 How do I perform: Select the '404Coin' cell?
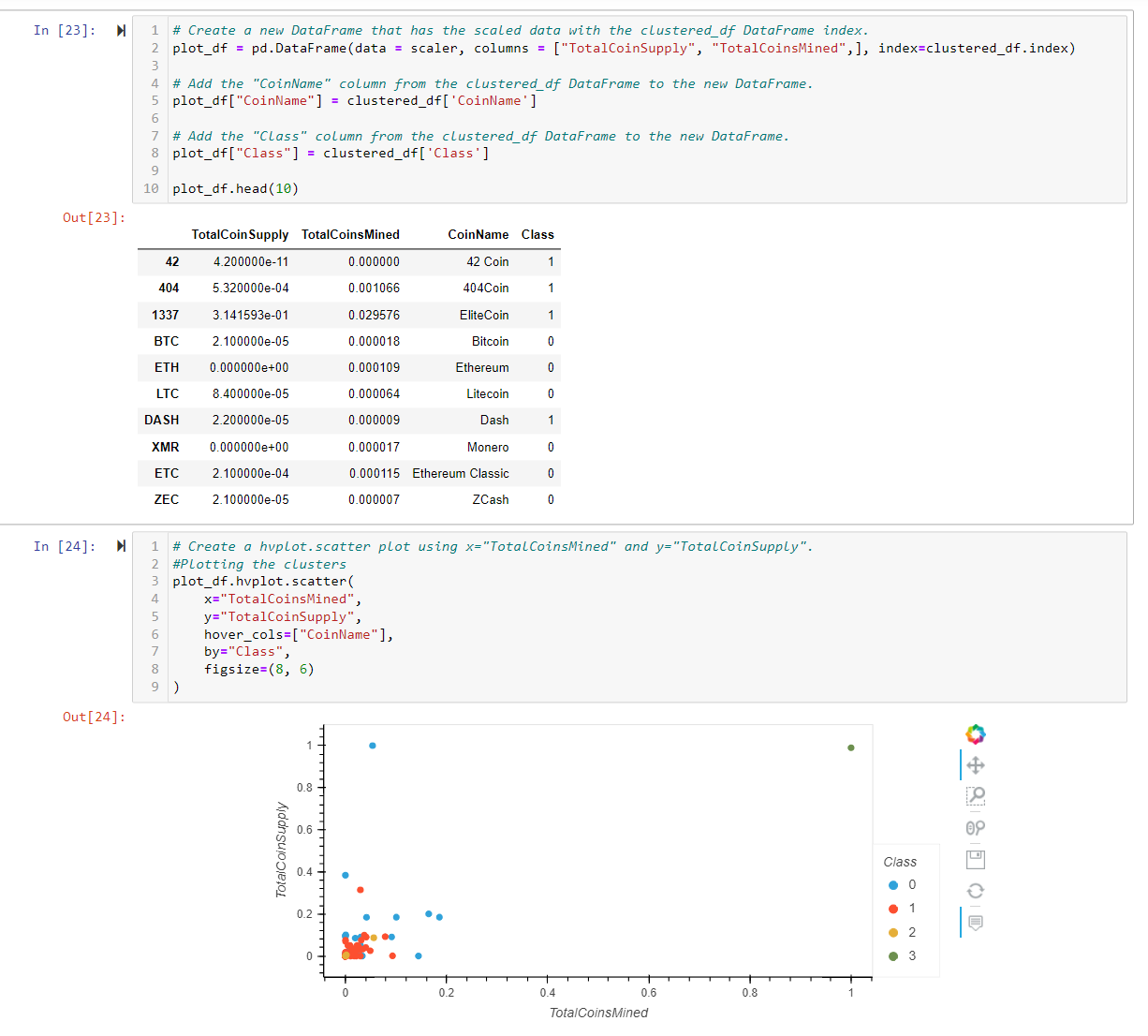[x=486, y=289]
